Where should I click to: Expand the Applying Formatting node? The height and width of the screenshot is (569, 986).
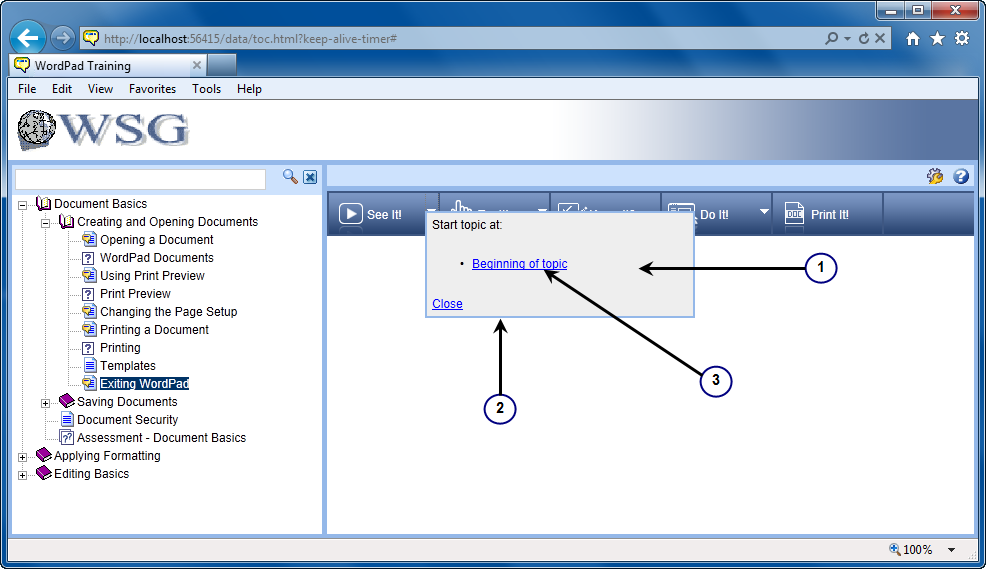pyautogui.click(x=23, y=457)
